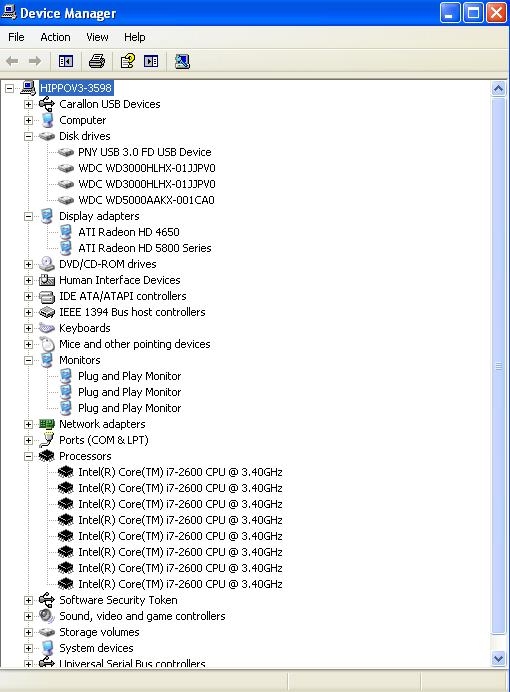
Task: Select the first Intel Core i7-2600 processor
Action: pyautogui.click(x=180, y=472)
